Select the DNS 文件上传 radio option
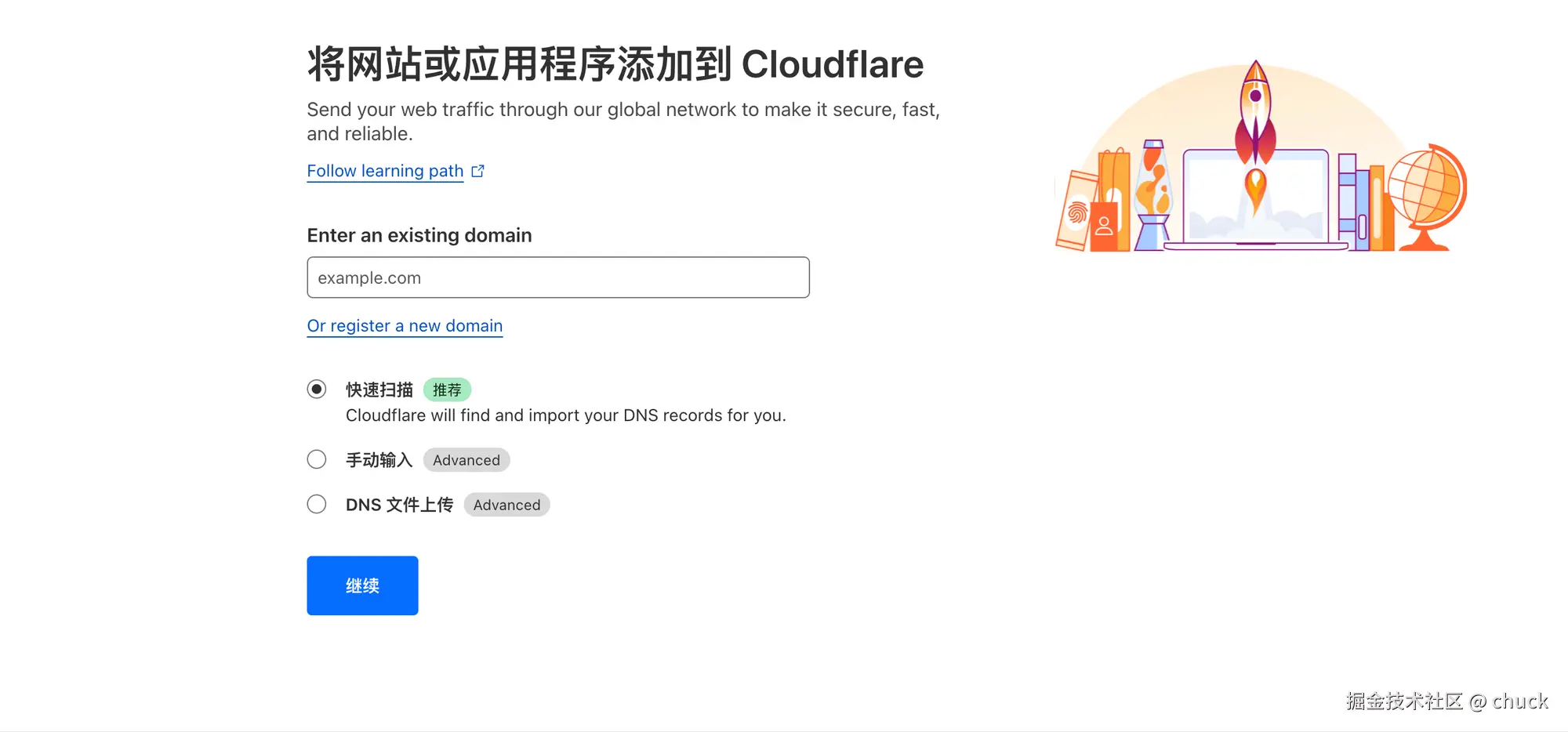1568x732 pixels. [x=317, y=504]
